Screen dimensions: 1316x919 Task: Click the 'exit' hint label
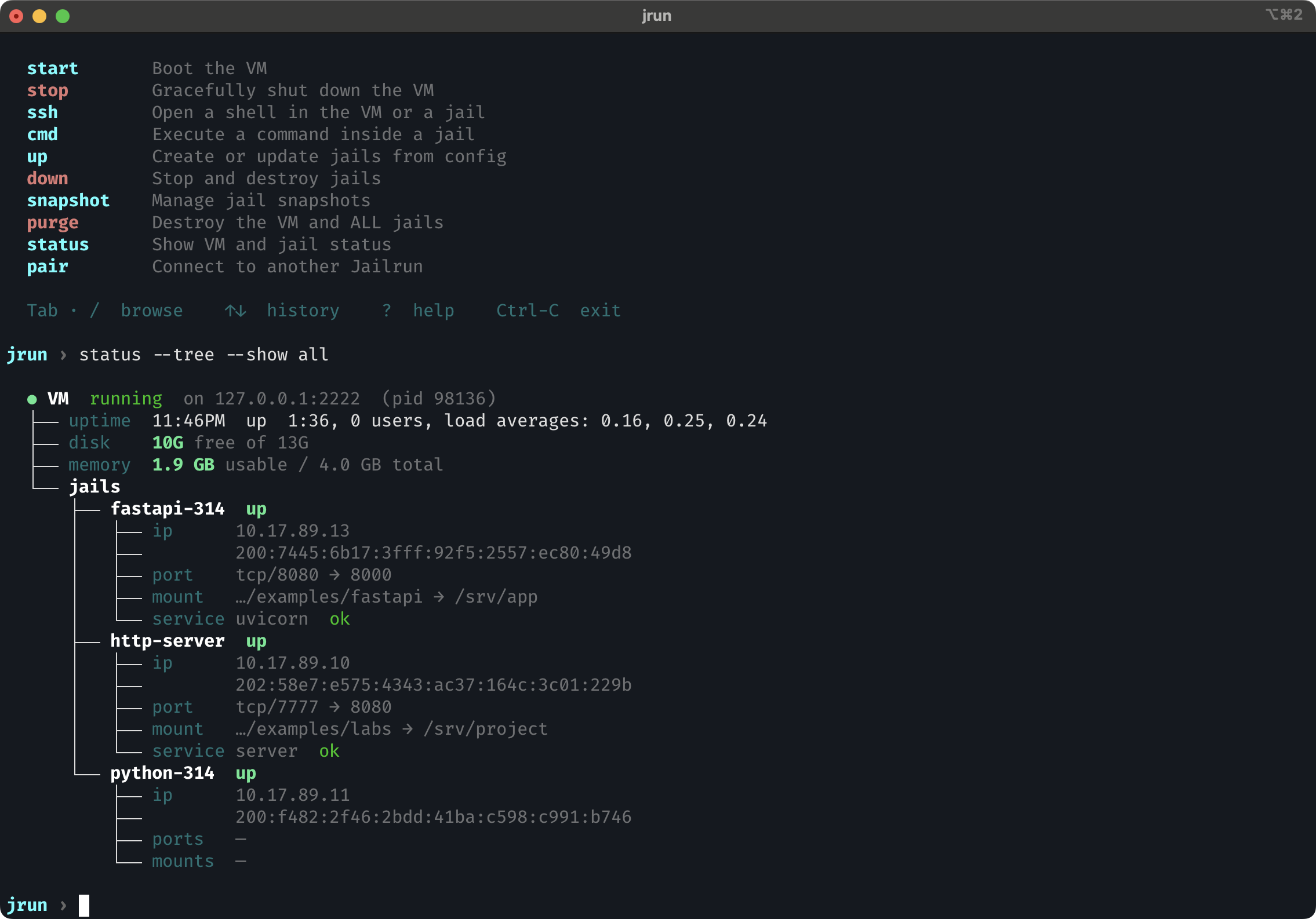[601, 311]
